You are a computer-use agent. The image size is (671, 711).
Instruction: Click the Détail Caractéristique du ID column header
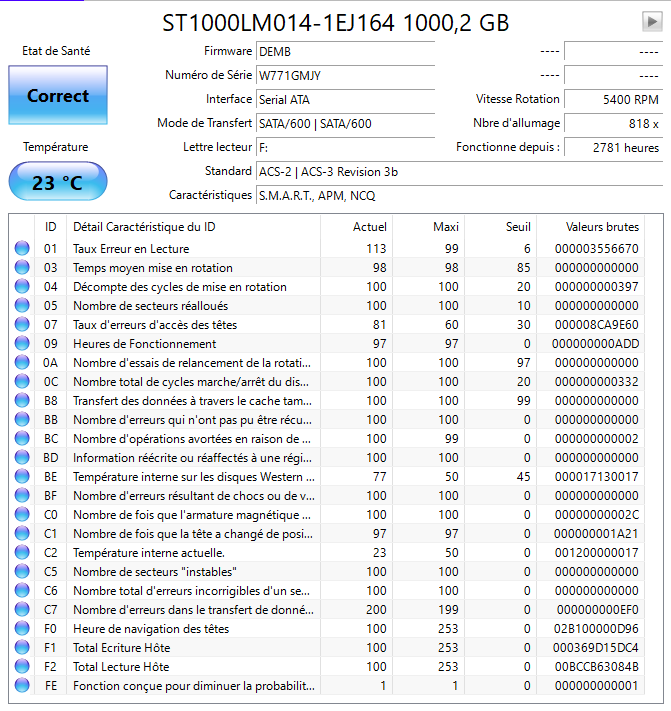(193, 227)
